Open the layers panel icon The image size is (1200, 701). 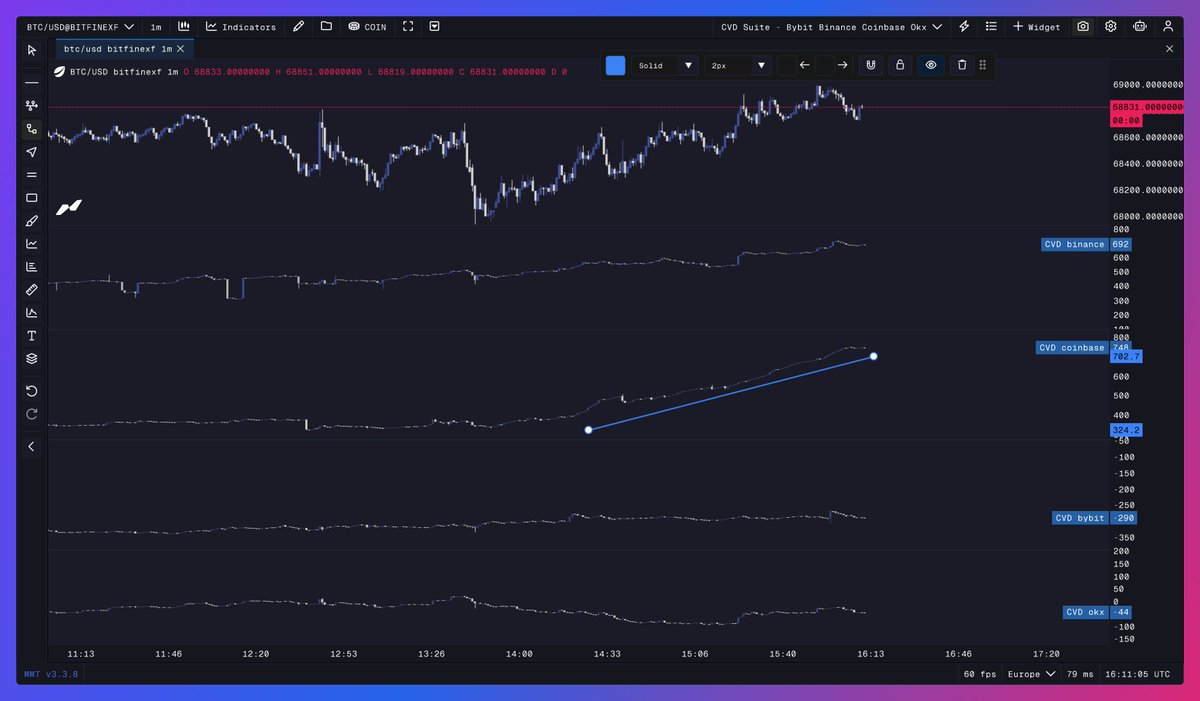(31, 359)
